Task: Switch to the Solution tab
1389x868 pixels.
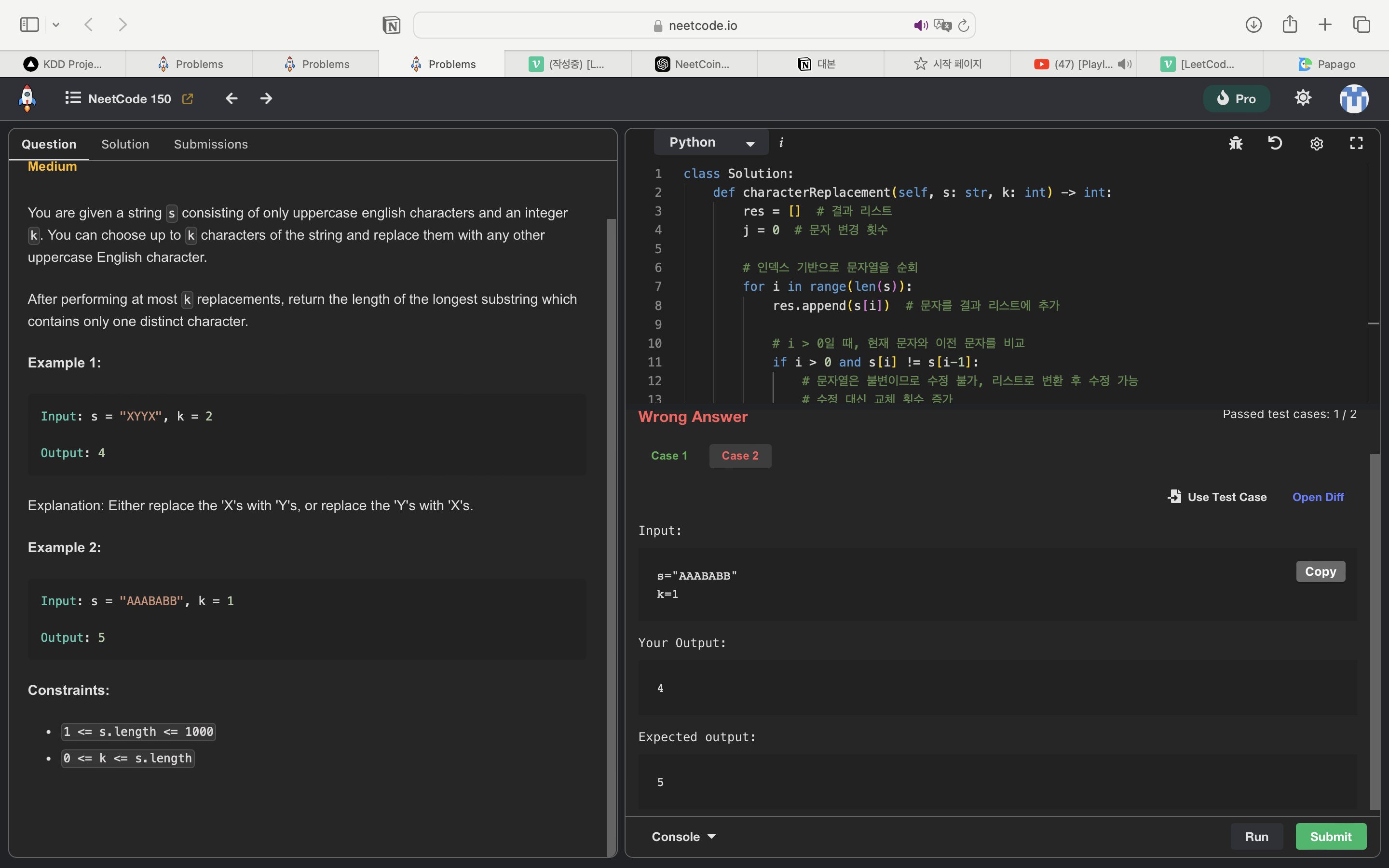Action: click(125, 144)
